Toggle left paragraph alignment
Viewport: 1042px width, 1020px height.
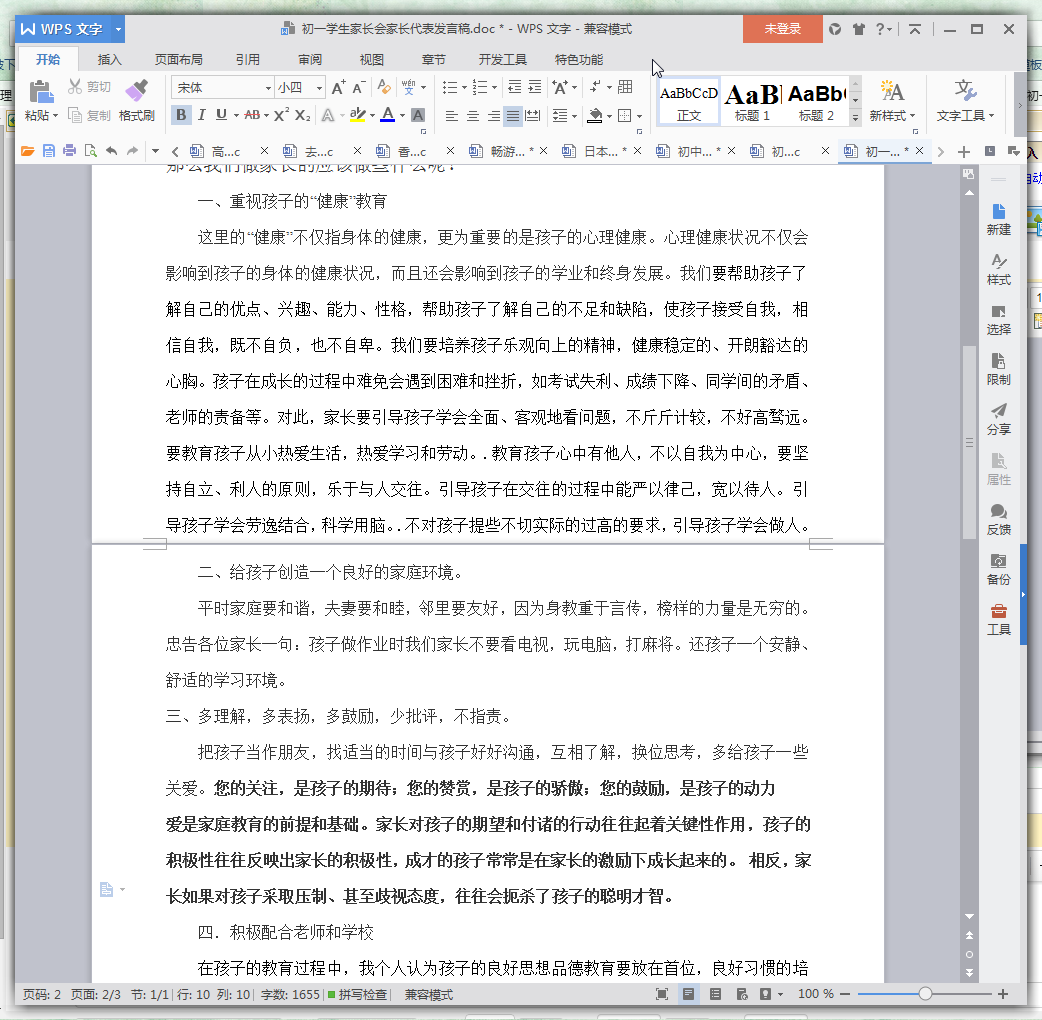point(452,116)
